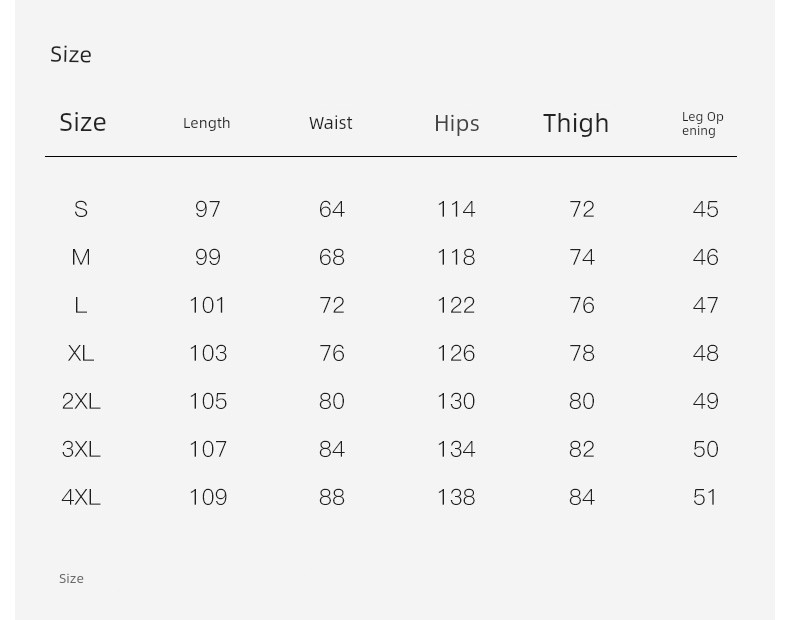Viewport: 790px width, 620px height.
Task: Select the XL size row label
Action: coord(81,353)
